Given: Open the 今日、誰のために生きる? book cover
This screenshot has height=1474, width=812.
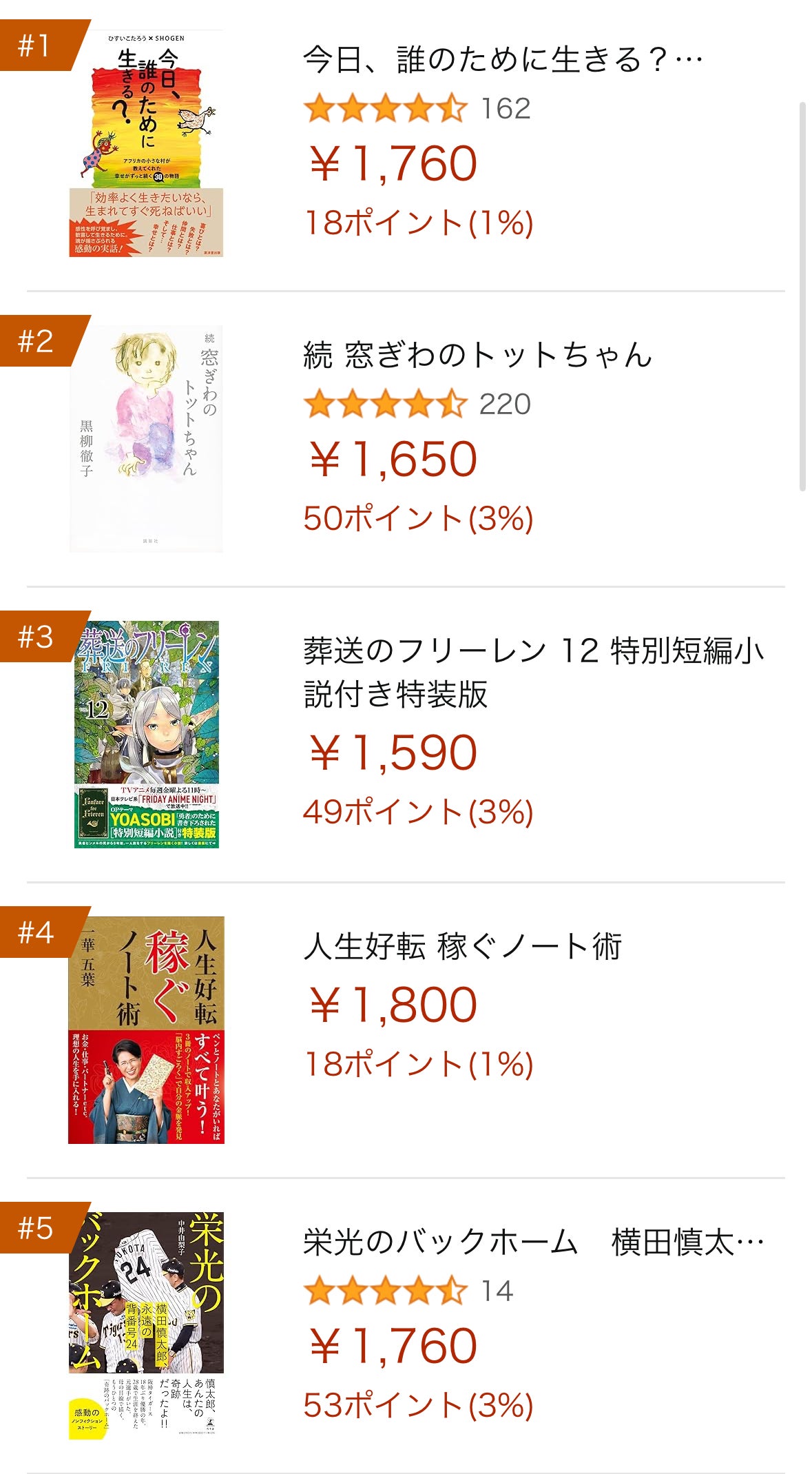Looking at the screenshot, I should [146, 143].
